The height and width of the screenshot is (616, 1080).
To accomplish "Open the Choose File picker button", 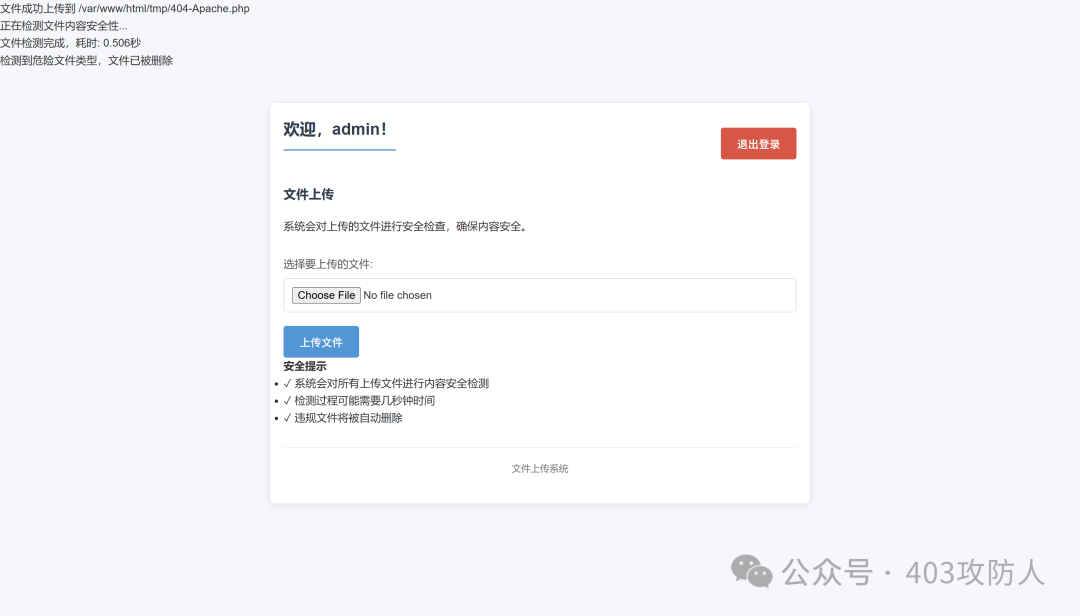I will point(326,295).
